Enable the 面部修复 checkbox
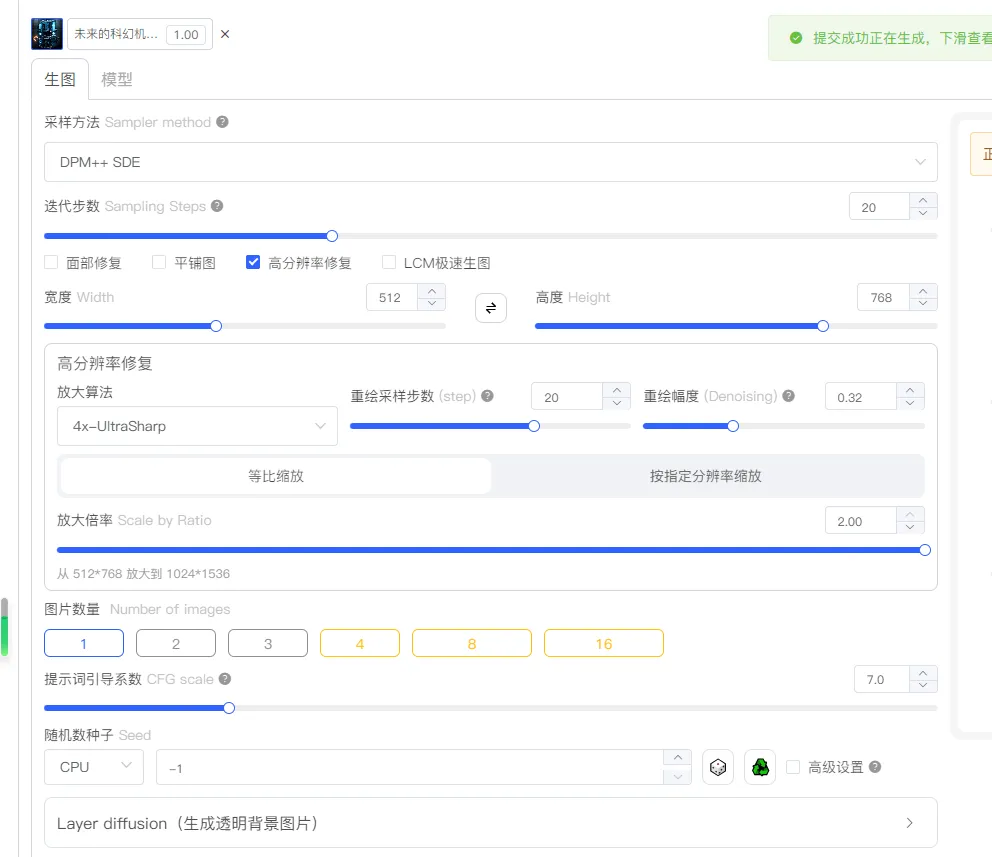The image size is (992, 857). point(51,263)
